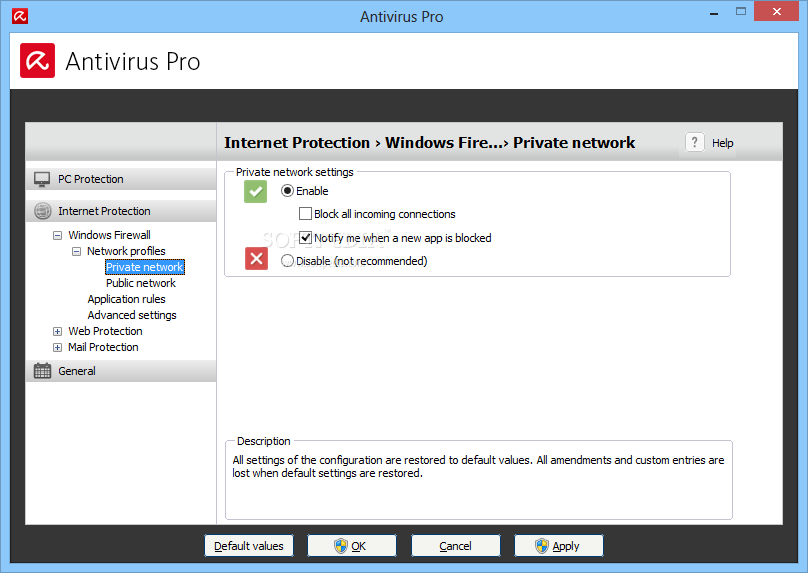
Task: Select the Mail Protection tree label
Action: pos(103,347)
